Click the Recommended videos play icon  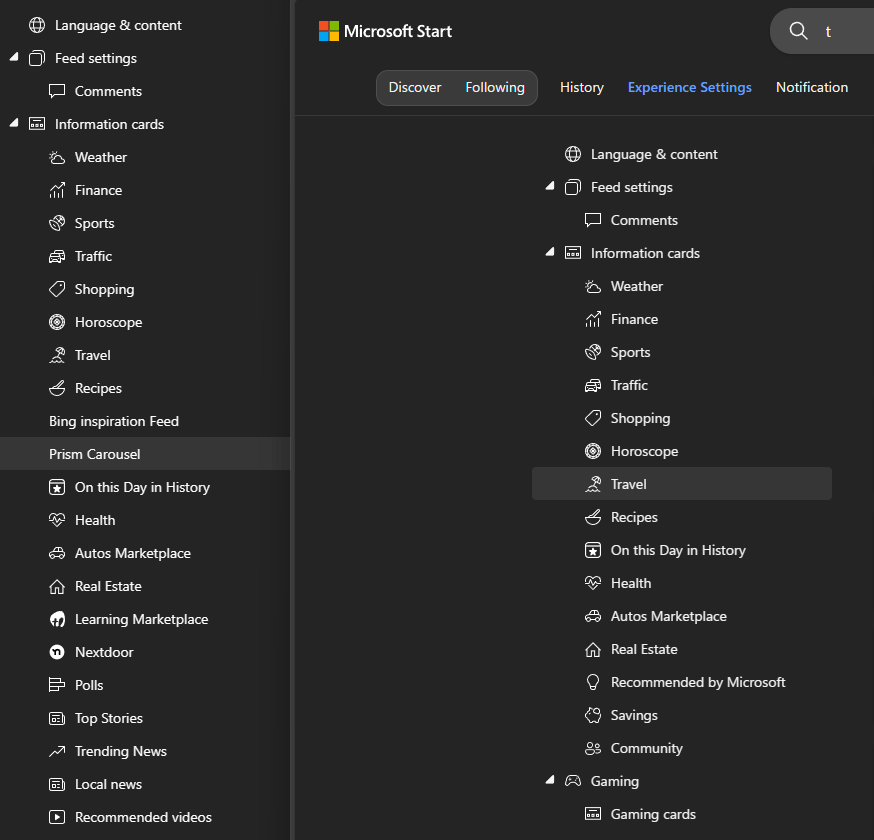57,817
